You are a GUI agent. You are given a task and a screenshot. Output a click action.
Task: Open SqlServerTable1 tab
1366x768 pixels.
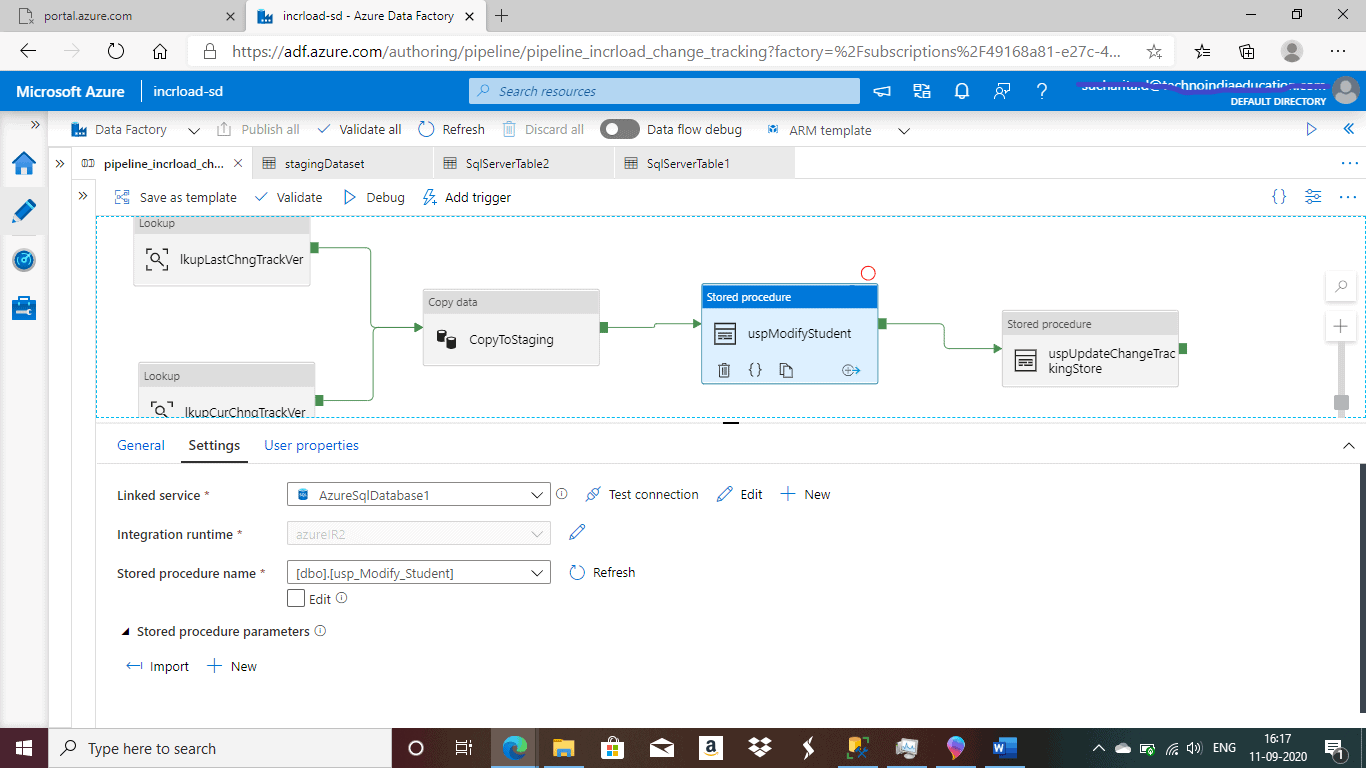tap(705, 163)
